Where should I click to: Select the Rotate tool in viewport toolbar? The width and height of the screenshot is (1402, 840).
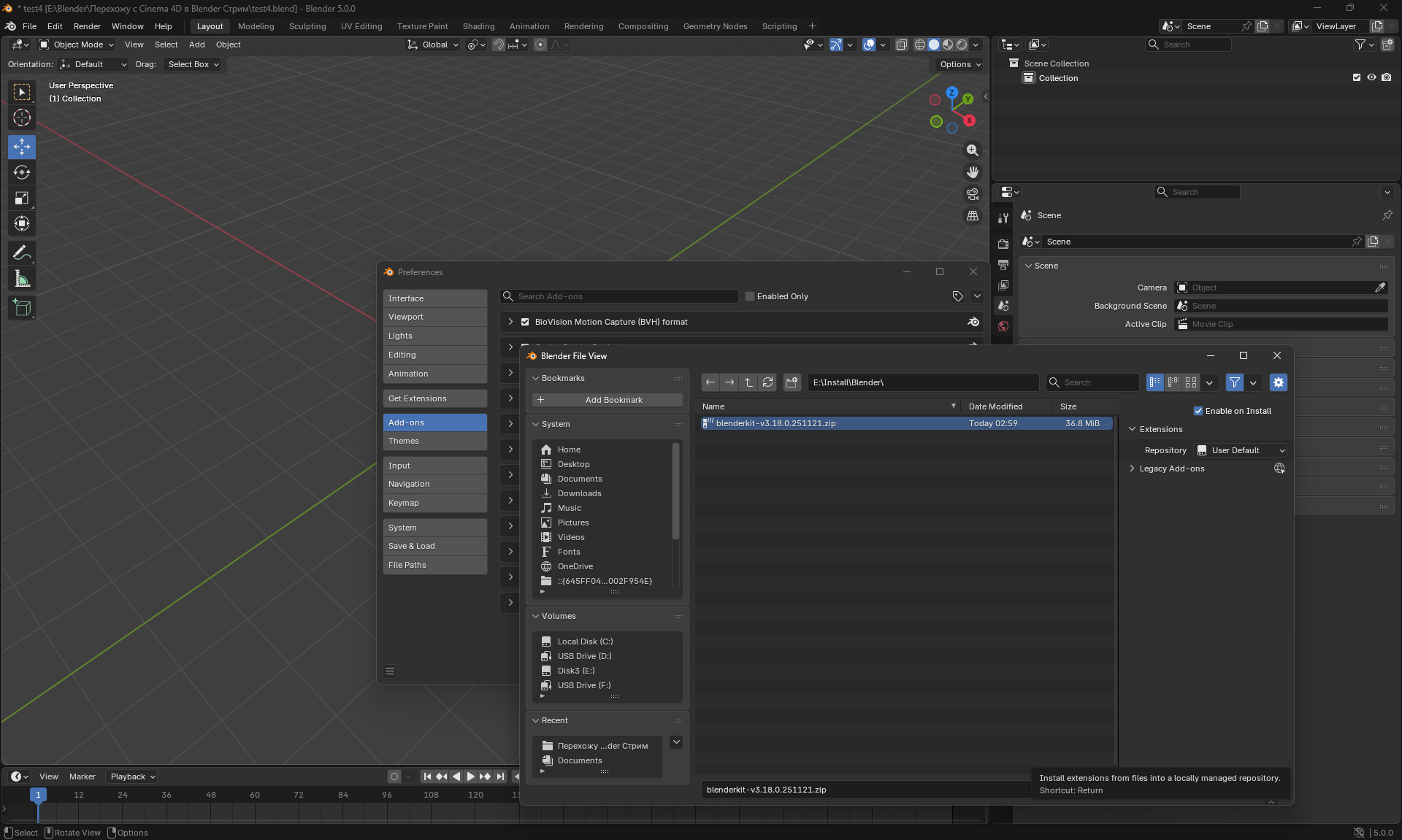[x=22, y=173]
